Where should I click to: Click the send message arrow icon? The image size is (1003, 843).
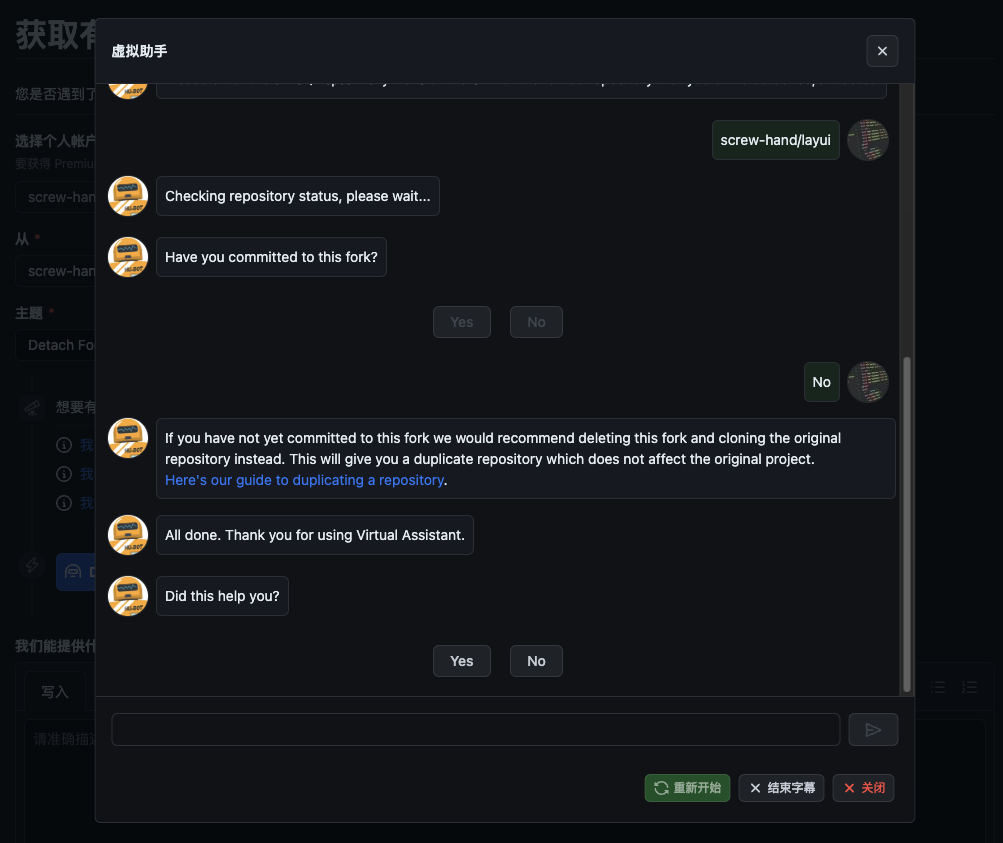pos(873,730)
